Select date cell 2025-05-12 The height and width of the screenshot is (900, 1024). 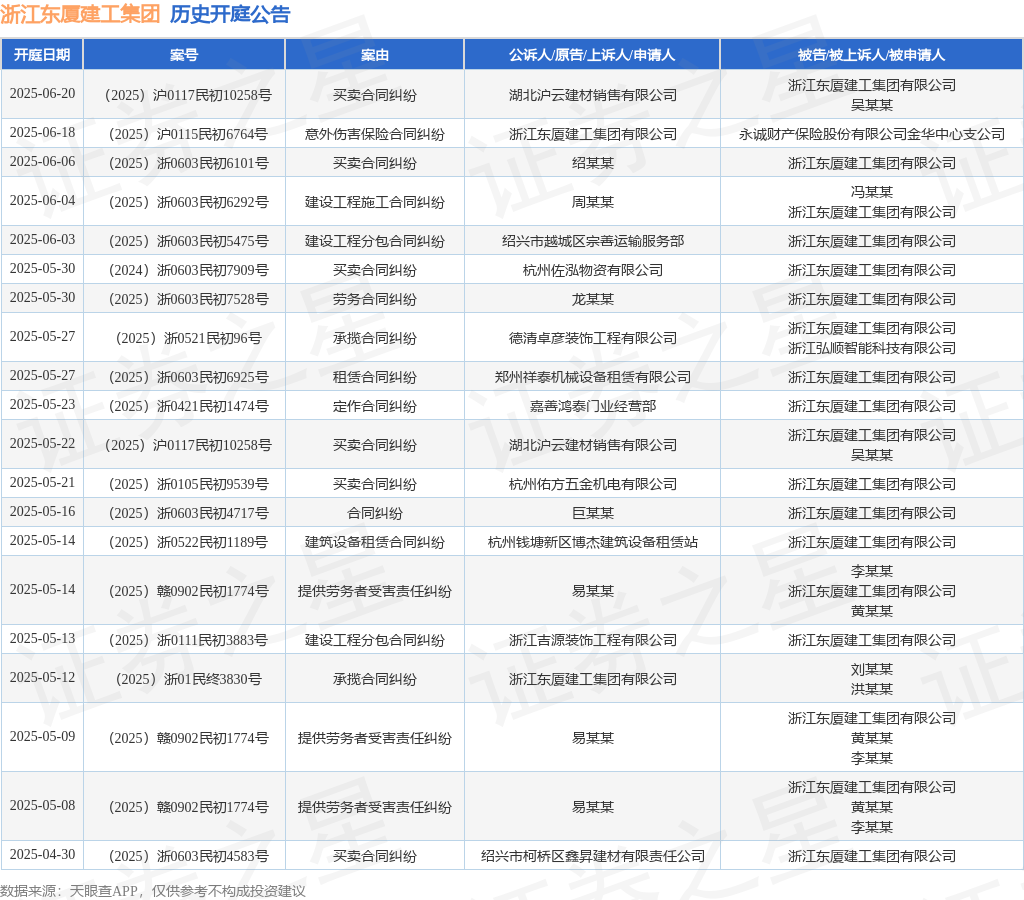(x=42, y=677)
